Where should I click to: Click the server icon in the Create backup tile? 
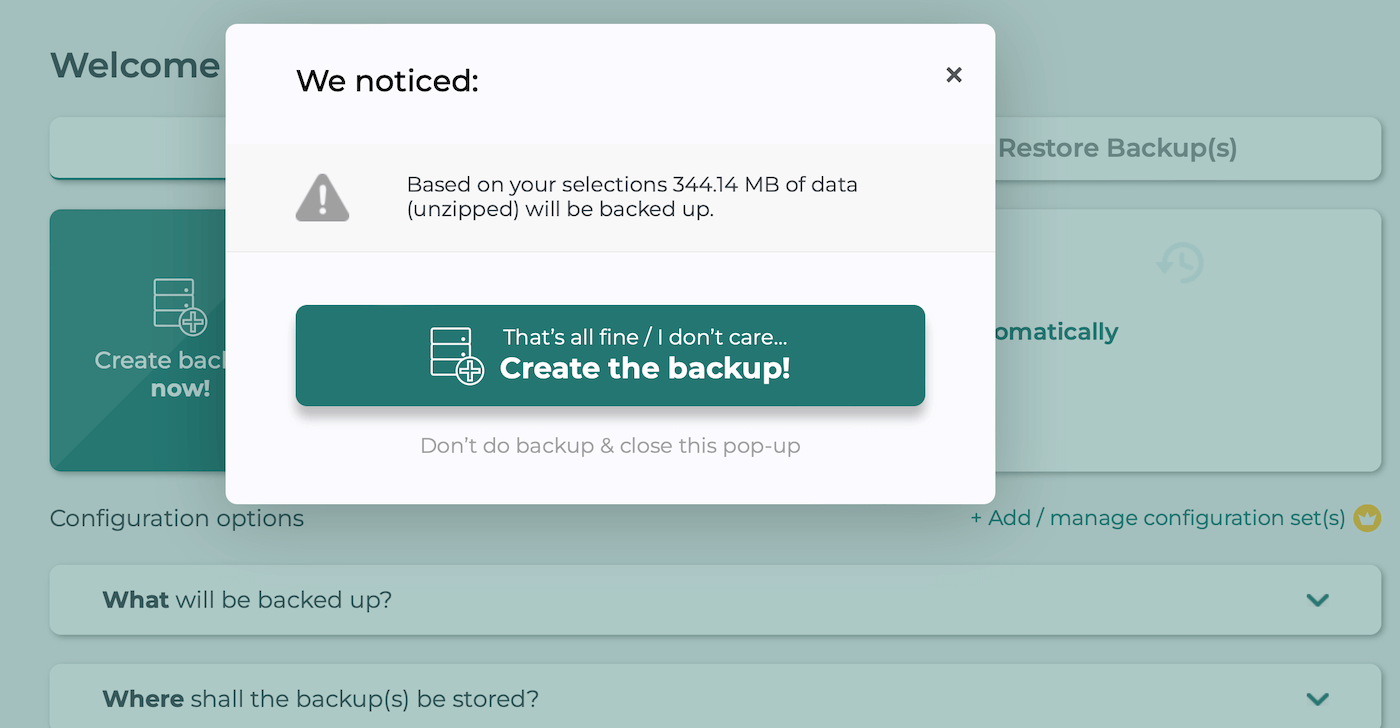click(180, 306)
